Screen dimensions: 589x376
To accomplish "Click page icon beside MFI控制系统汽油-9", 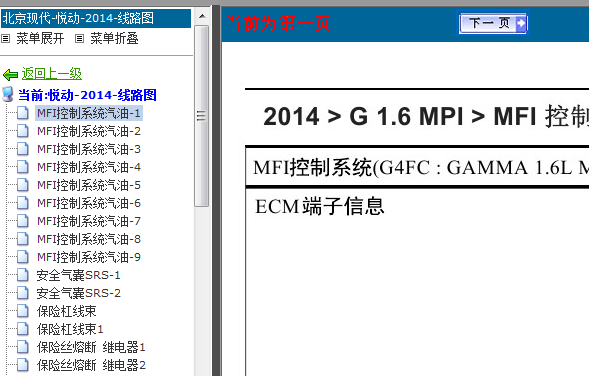I will tap(23, 257).
